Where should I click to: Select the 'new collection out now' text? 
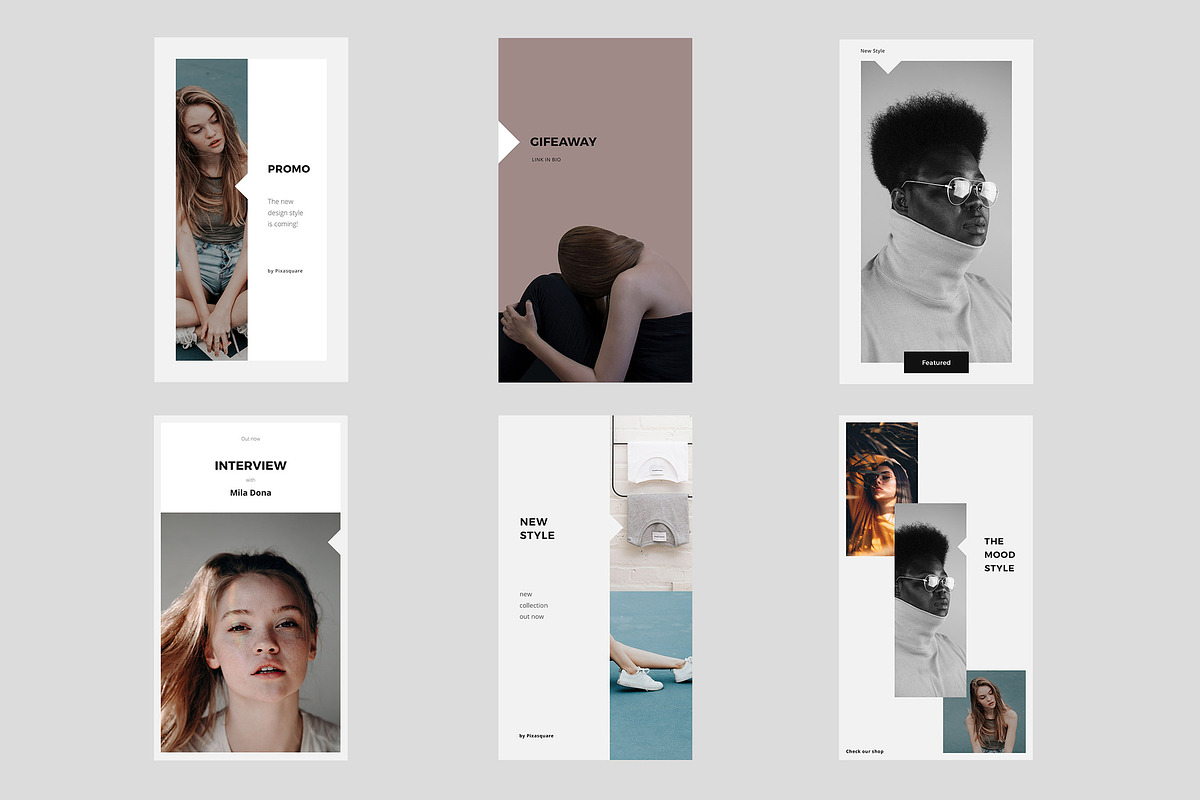pyautogui.click(x=533, y=606)
